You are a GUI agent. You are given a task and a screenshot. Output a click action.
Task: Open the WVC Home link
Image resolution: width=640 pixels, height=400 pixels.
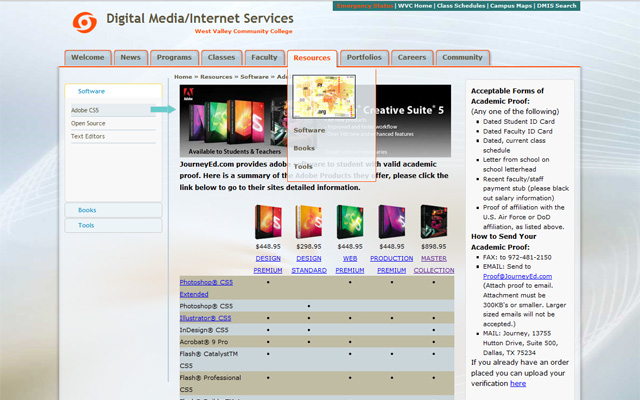tap(415, 6)
